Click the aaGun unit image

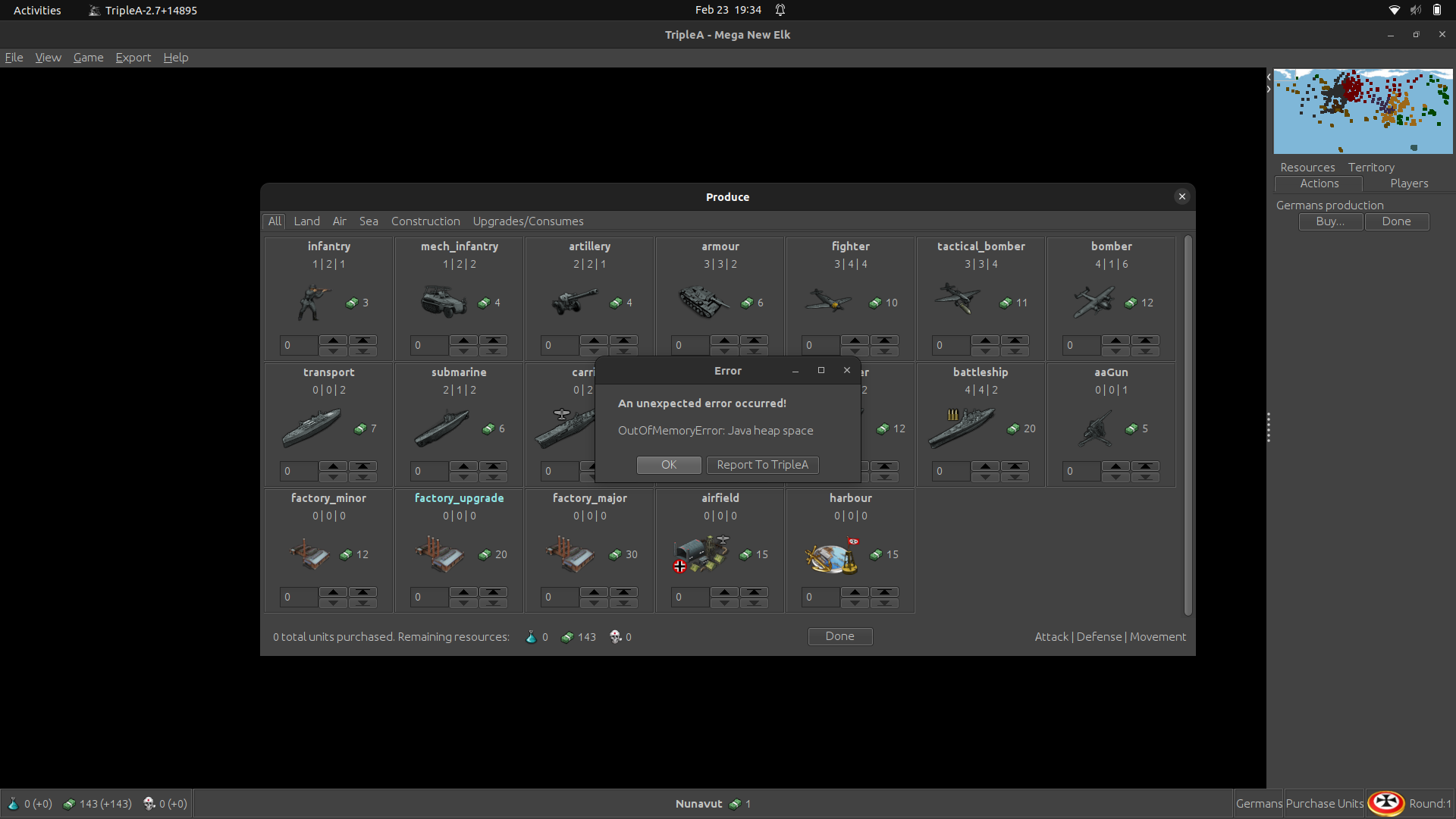1095,428
